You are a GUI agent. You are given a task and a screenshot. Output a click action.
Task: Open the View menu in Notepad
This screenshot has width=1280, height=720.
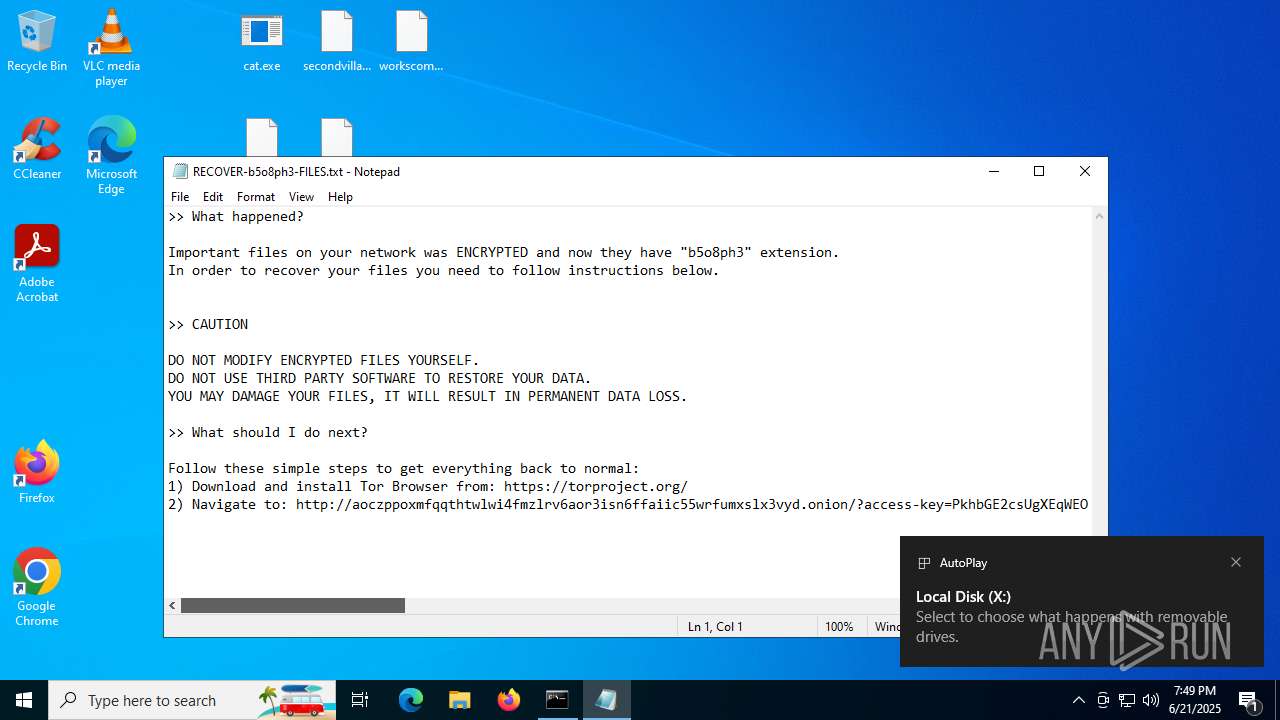click(x=301, y=197)
